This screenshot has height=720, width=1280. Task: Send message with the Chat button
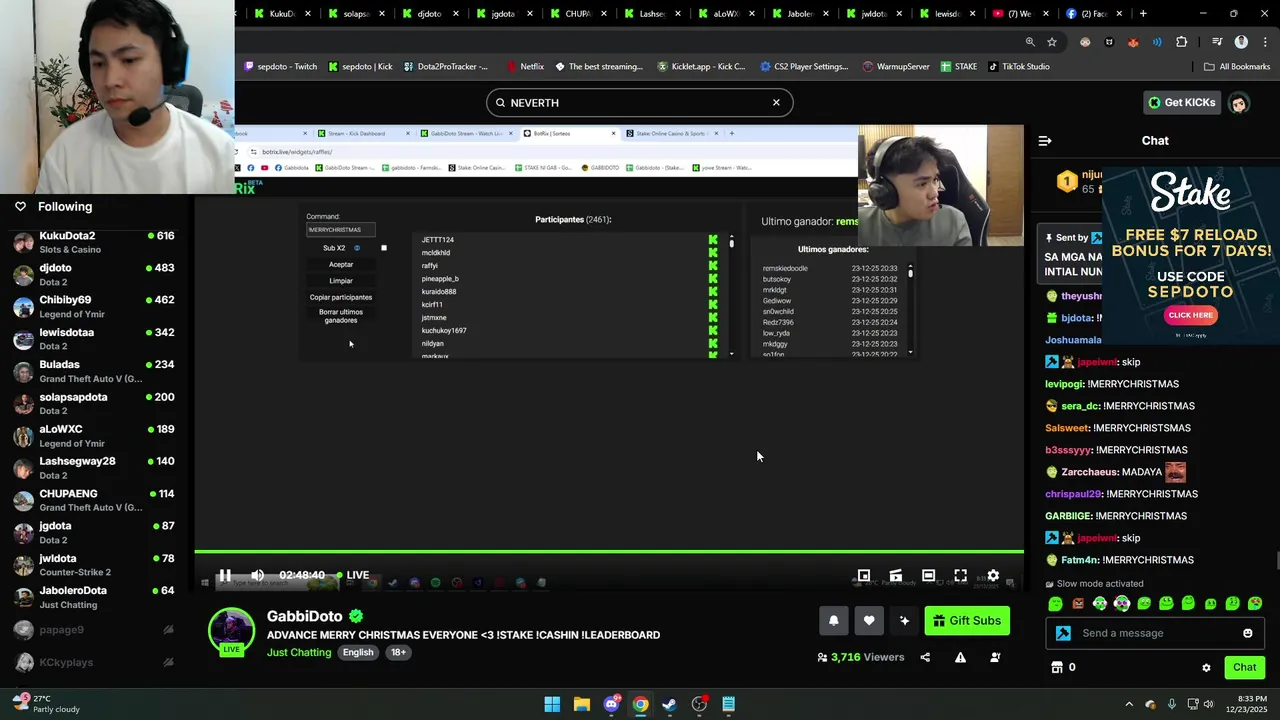coord(1244,667)
